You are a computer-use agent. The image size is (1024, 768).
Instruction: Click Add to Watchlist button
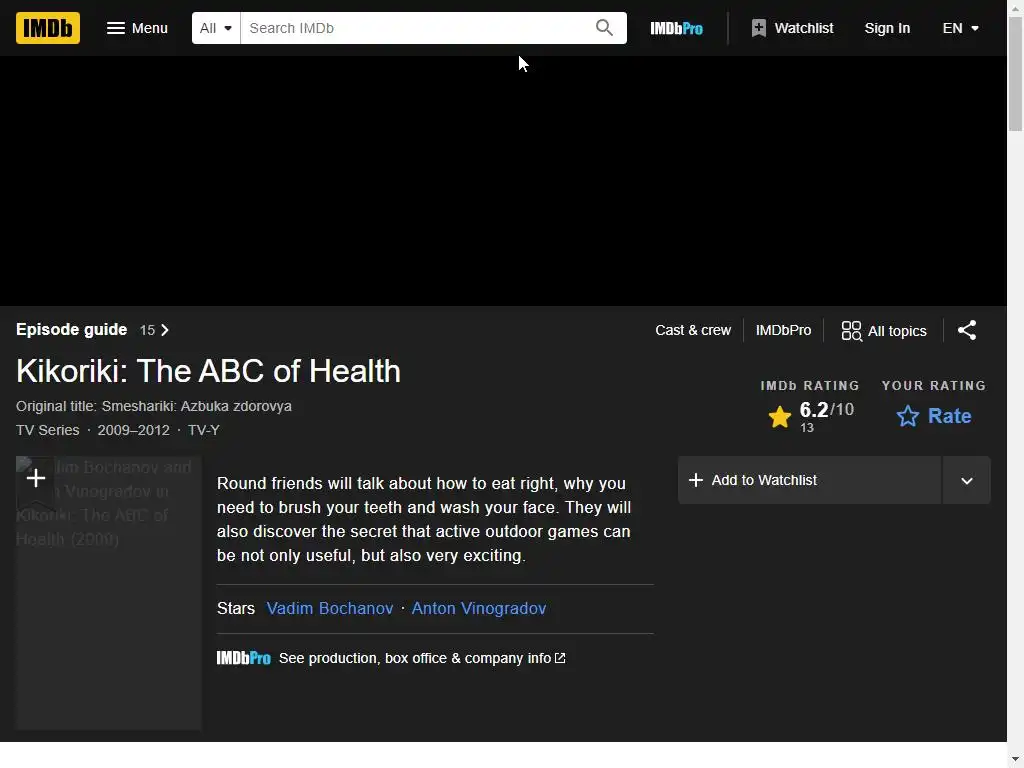tap(809, 480)
